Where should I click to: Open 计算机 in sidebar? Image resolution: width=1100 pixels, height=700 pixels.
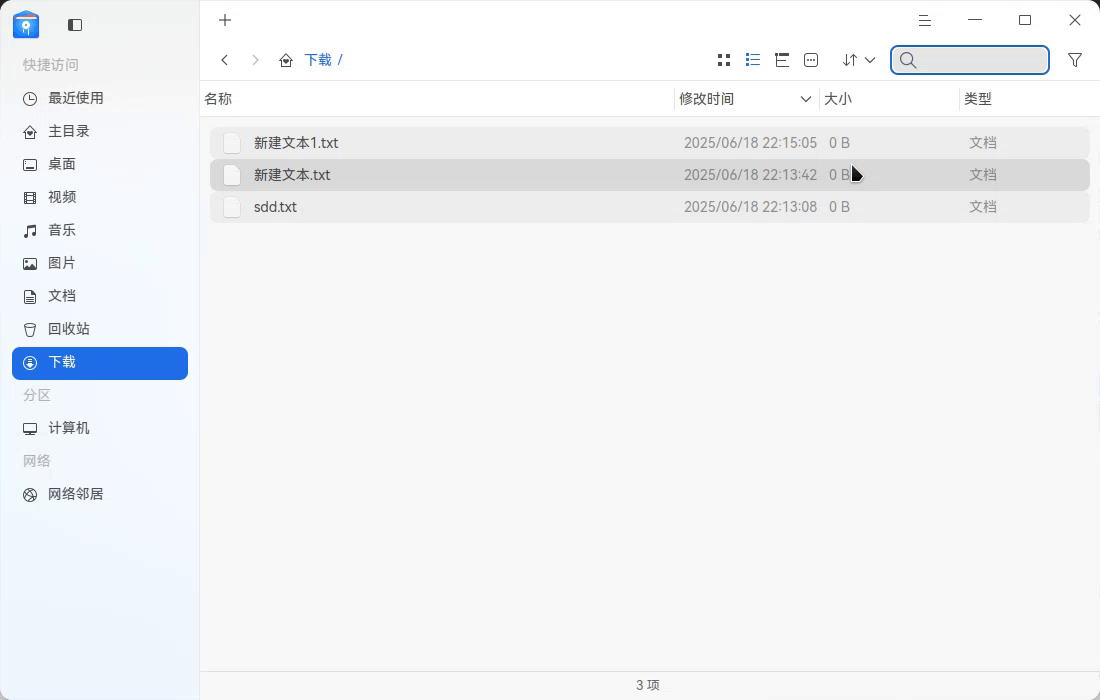tap(100, 428)
